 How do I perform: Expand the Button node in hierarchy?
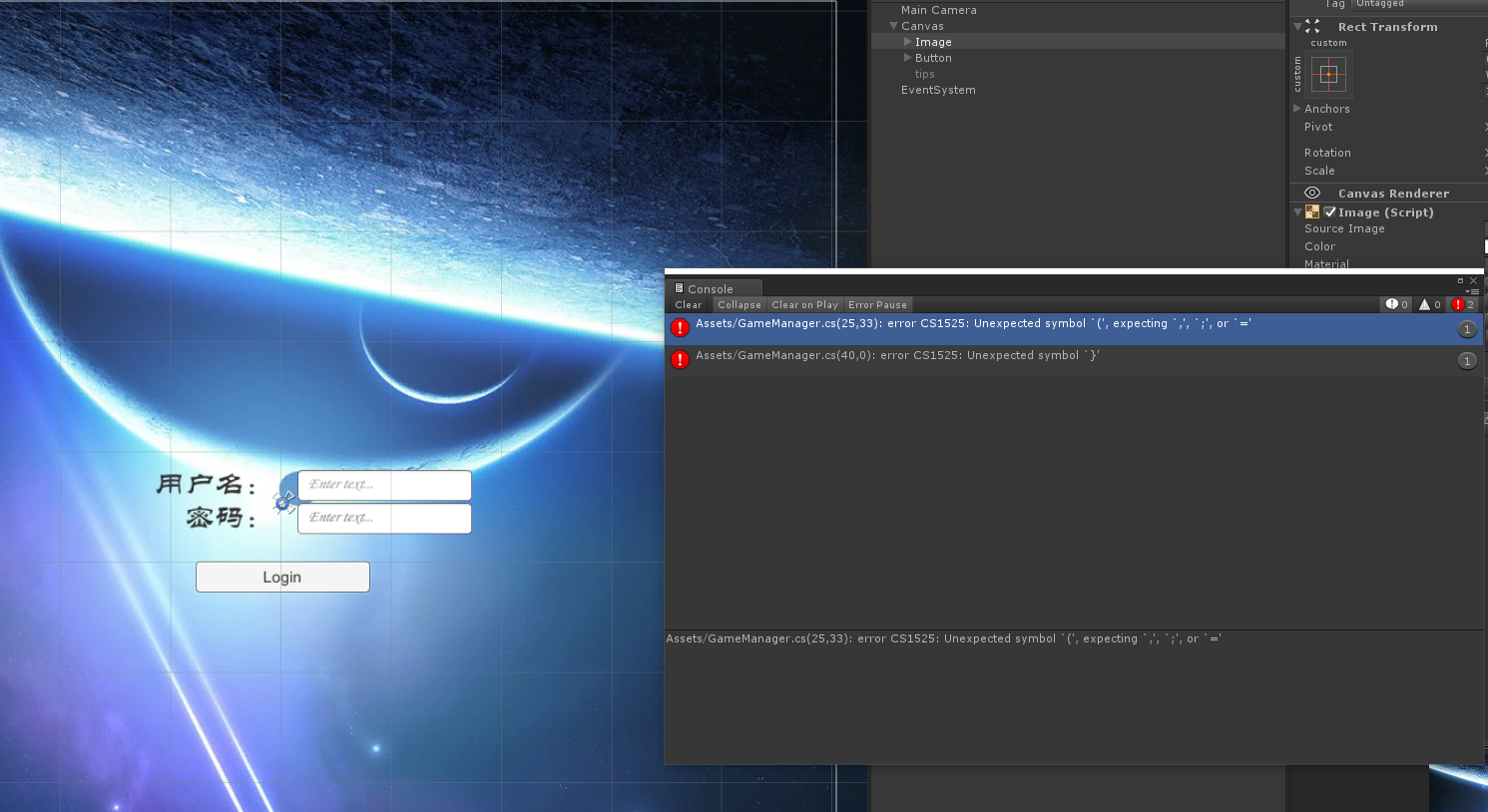point(907,58)
